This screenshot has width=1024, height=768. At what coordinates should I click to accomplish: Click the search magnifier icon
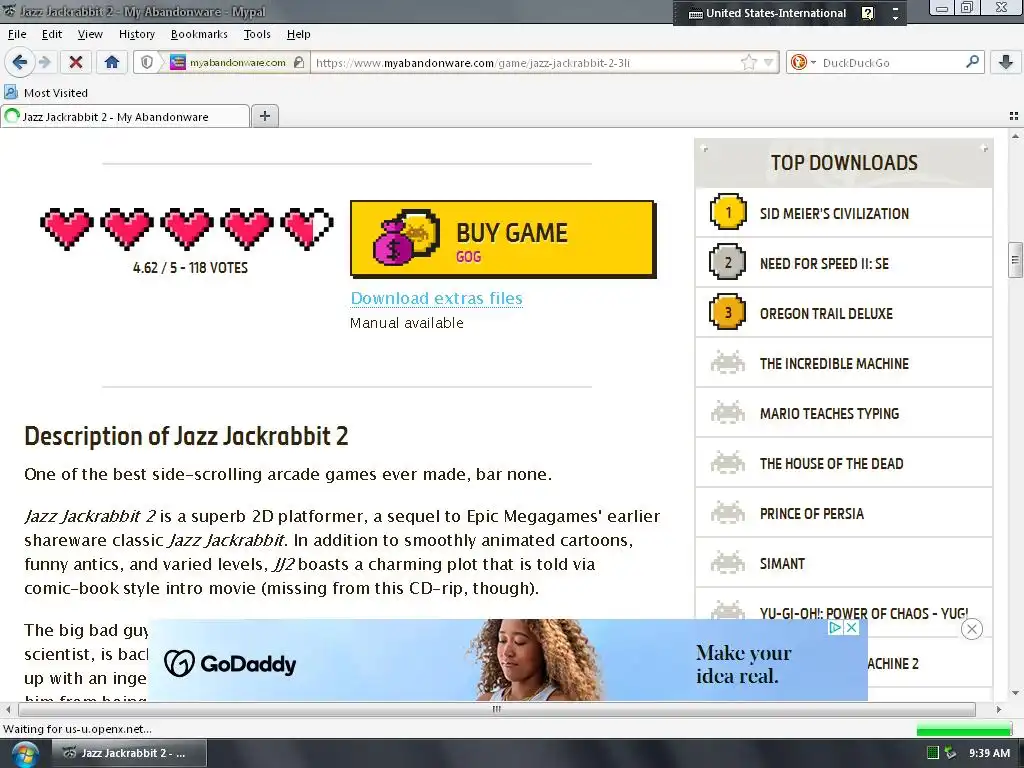[x=972, y=62]
